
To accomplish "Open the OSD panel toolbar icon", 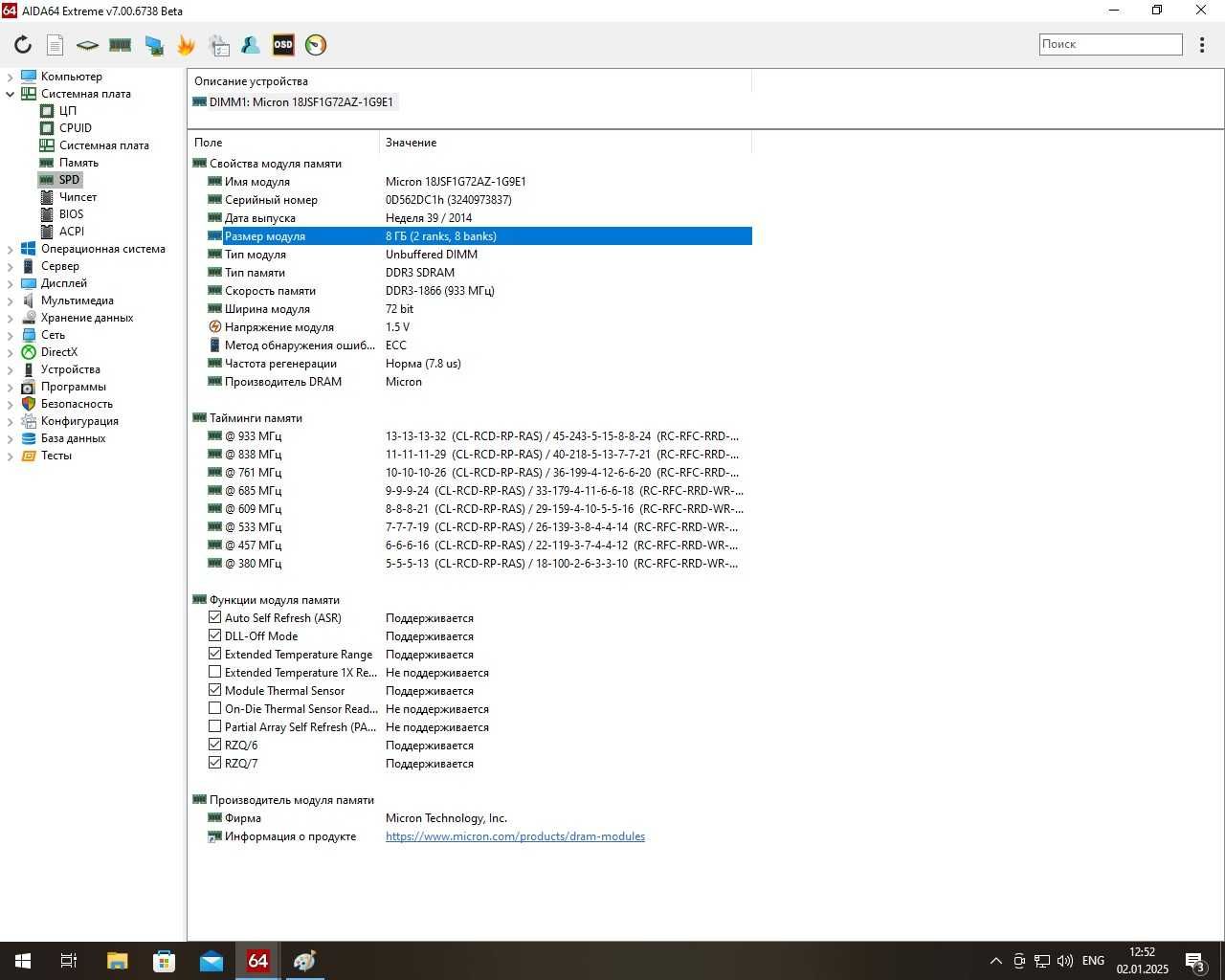I will pyautogui.click(x=283, y=44).
